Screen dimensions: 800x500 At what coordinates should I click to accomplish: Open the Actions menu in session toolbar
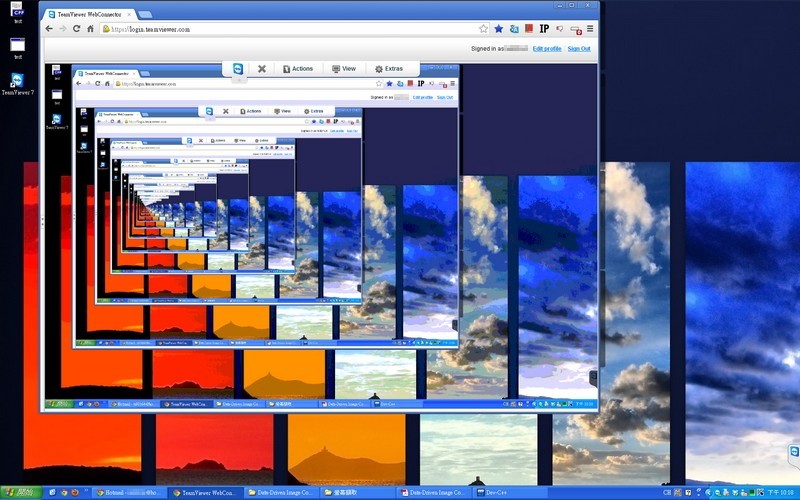pyautogui.click(x=297, y=69)
